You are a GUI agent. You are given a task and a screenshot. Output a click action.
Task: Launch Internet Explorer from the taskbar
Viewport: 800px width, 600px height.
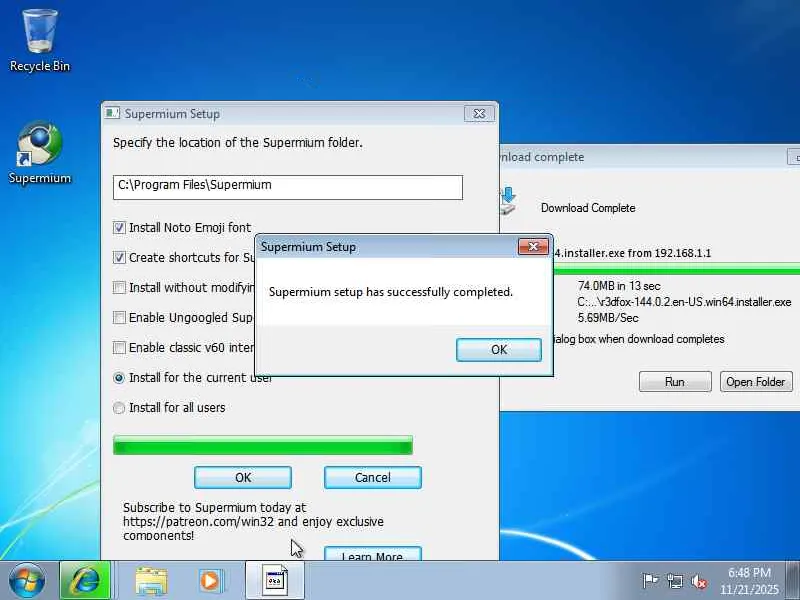point(85,581)
